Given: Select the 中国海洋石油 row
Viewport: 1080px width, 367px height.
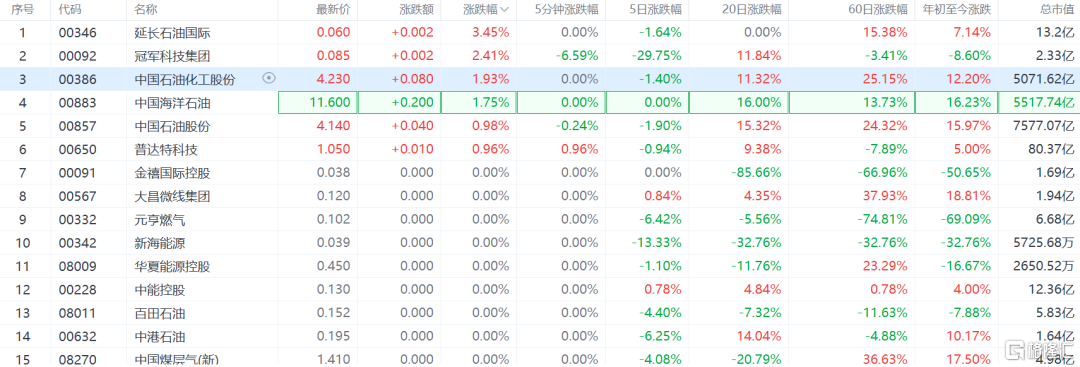Looking at the screenshot, I should 540,103.
